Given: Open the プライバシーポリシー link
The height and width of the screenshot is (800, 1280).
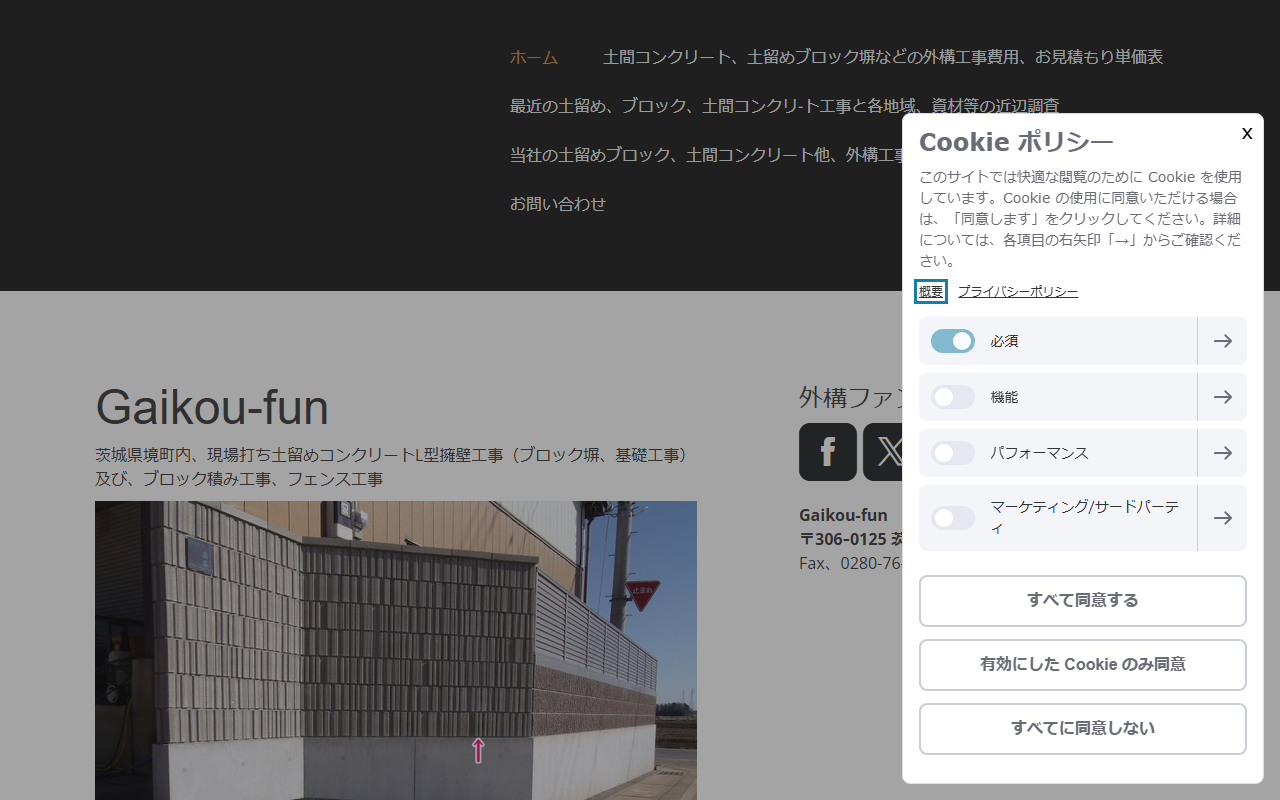Looking at the screenshot, I should [1018, 292].
